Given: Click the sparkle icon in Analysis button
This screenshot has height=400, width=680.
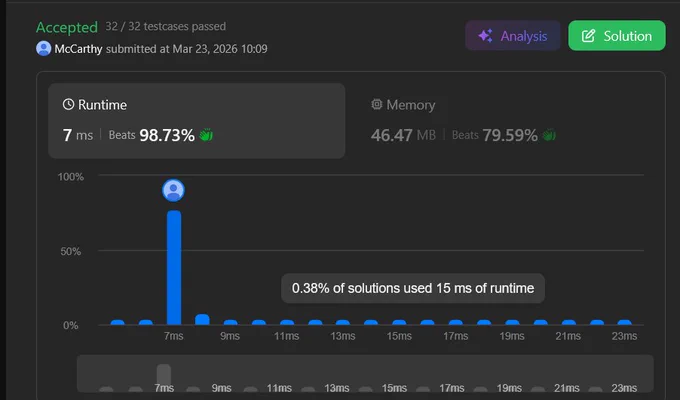Looking at the screenshot, I should (485, 36).
